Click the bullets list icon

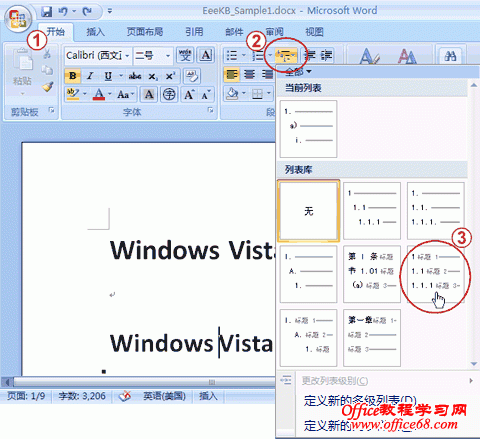(x=232, y=55)
